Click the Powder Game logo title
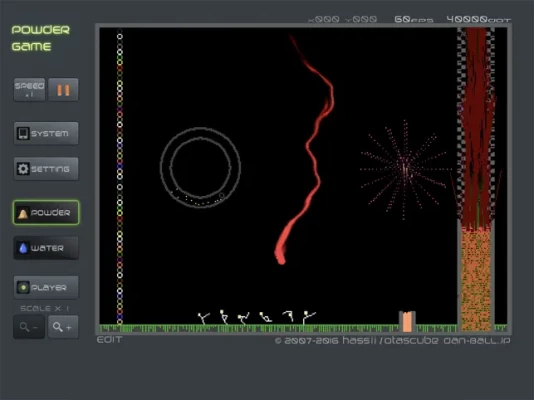534x400 pixels. (41, 38)
